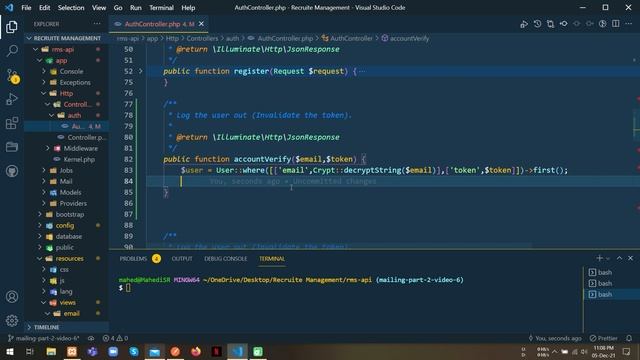Open the Windows Start menu
Viewport: 640px width, 360px height.
9,351
